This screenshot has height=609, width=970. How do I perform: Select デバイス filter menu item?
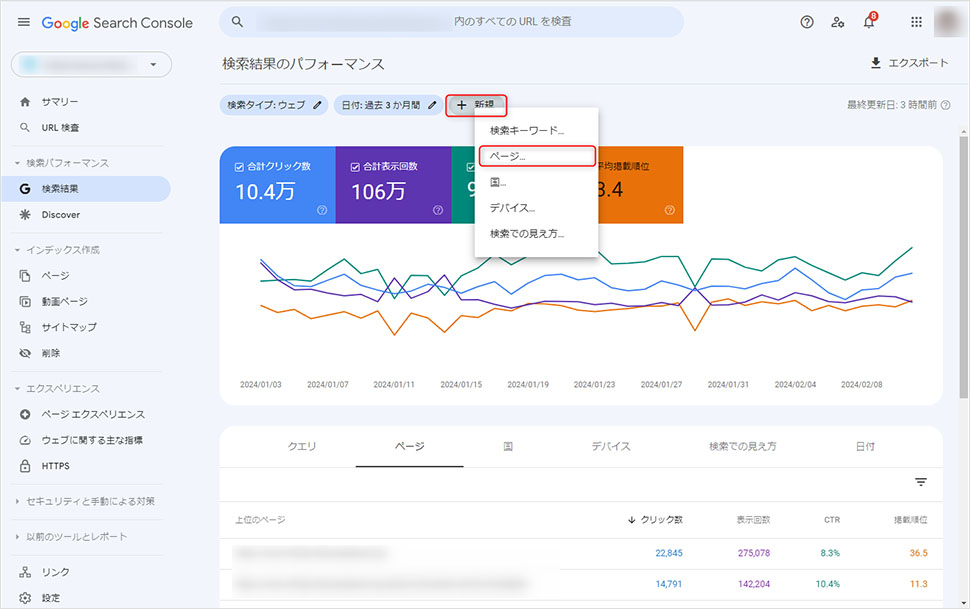(x=536, y=208)
